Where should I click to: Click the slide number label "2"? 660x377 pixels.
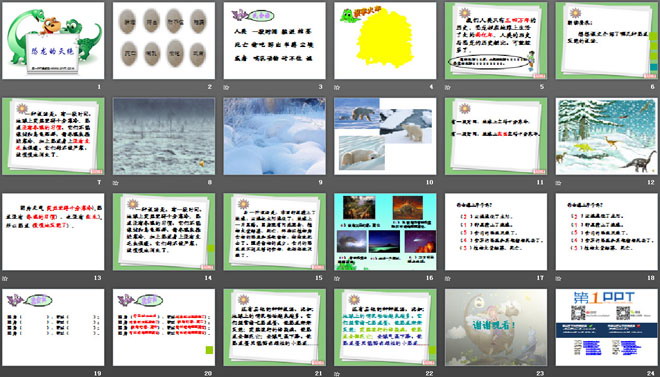coord(210,87)
